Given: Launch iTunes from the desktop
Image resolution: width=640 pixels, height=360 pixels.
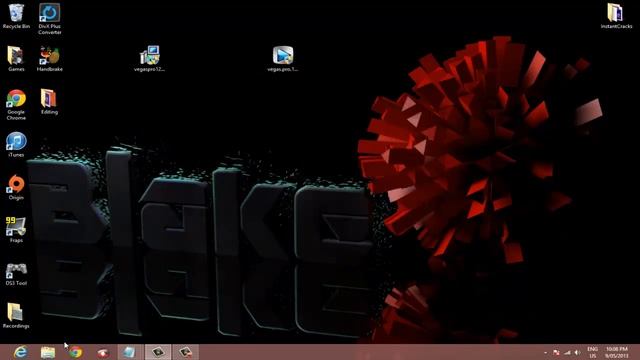Looking at the screenshot, I should pyautogui.click(x=16, y=144).
